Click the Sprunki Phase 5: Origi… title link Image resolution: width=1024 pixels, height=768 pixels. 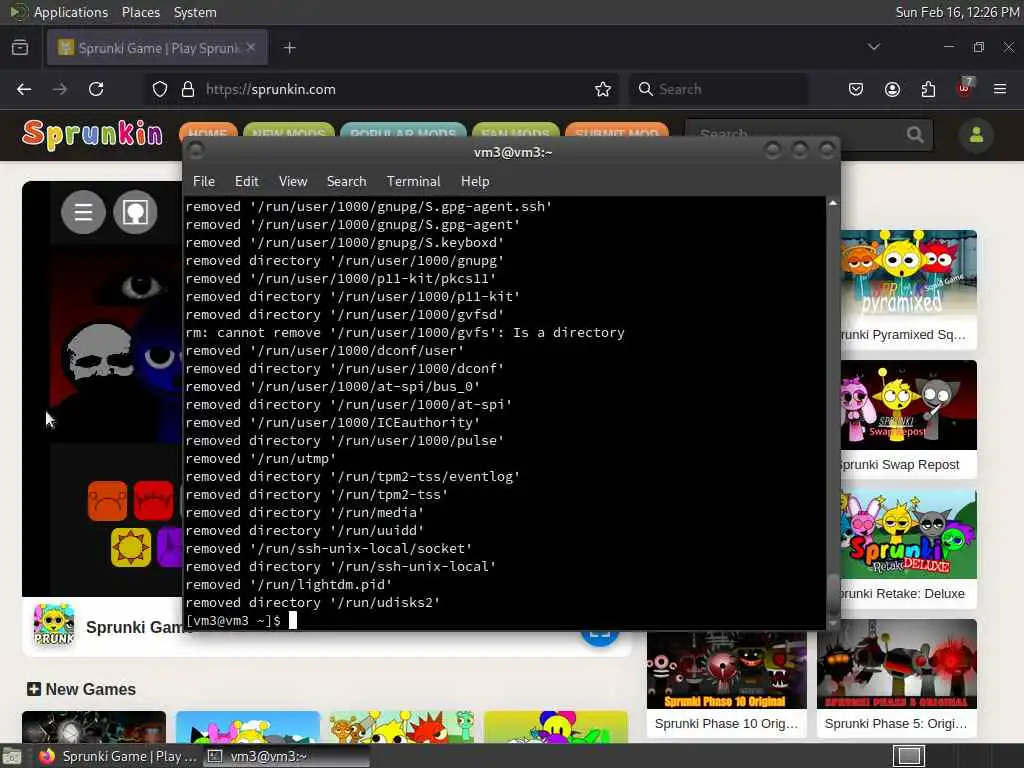tap(896, 724)
